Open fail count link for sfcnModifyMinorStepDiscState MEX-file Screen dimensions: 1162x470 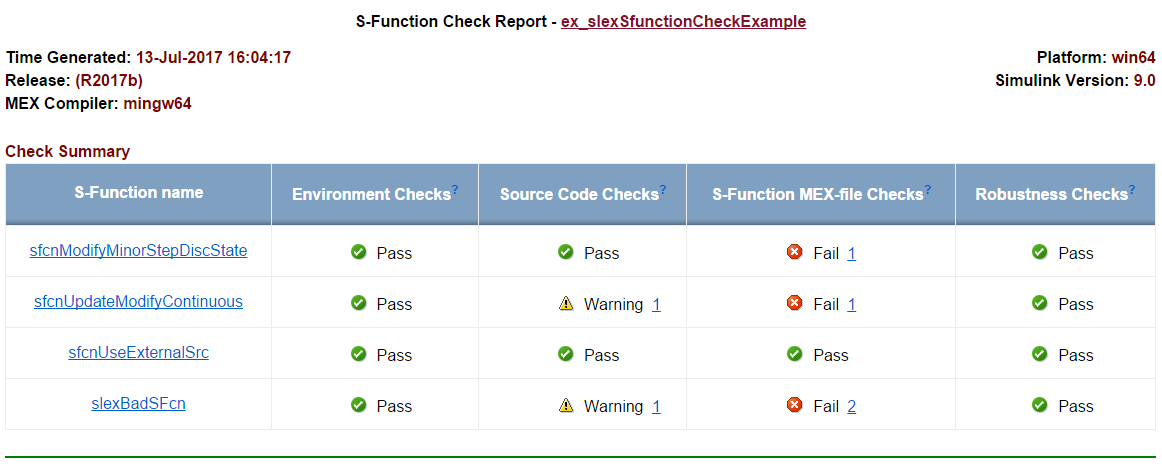click(x=851, y=254)
